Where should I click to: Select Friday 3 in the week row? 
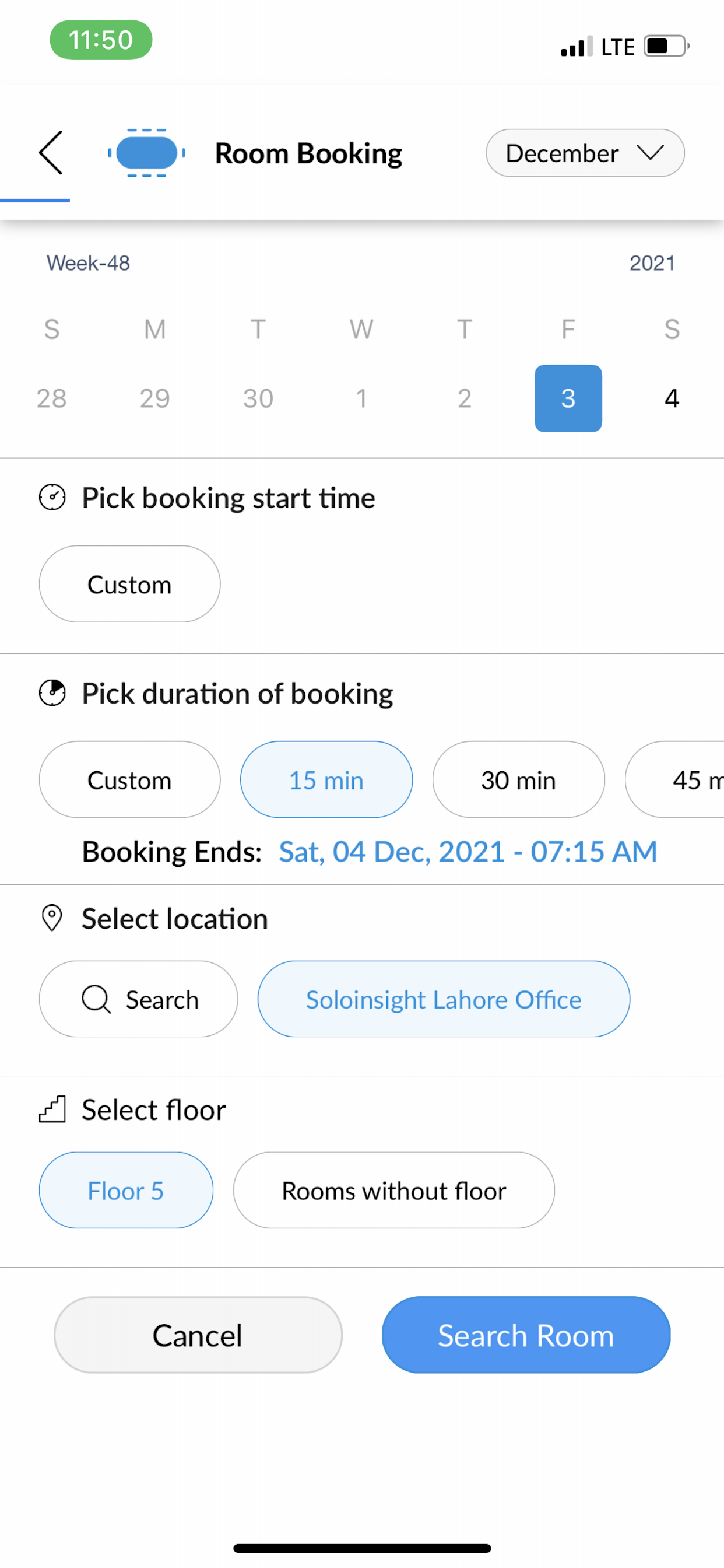tap(568, 398)
